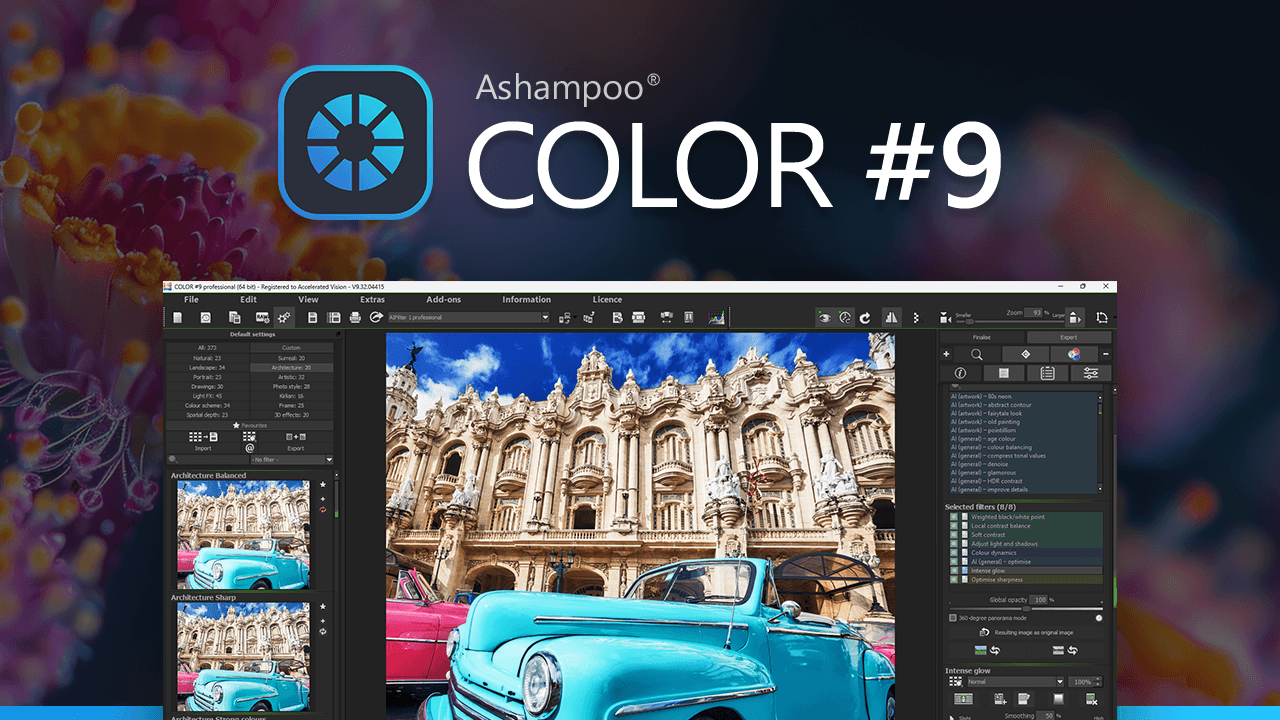Uncheck the Colour dynamics filter checkbox
The image size is (1280, 720).
coord(954,553)
